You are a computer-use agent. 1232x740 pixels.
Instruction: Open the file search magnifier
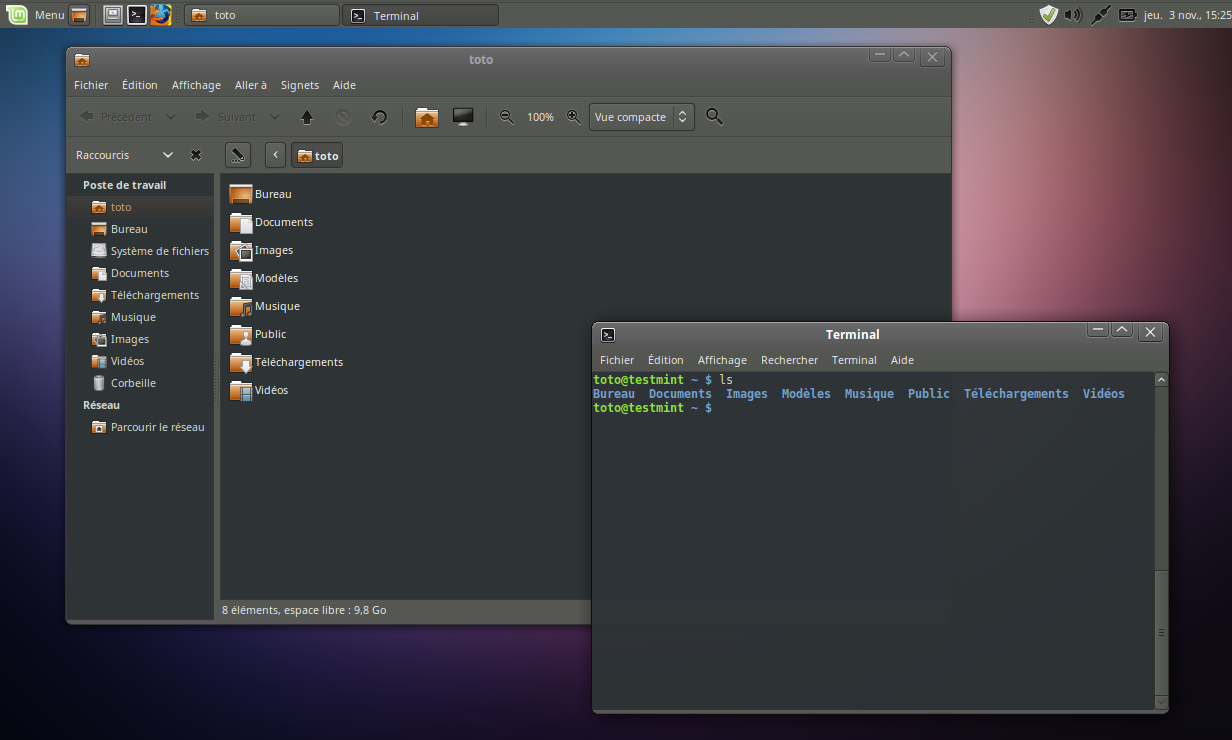coord(714,117)
